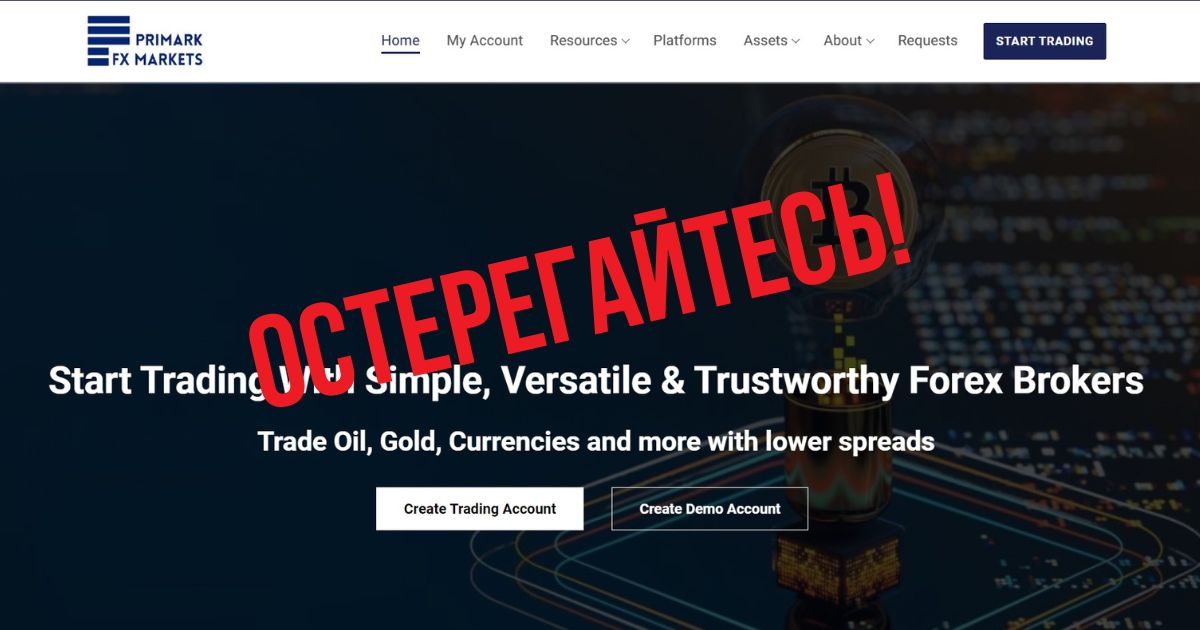
Task: Select Platforms in the navigation bar
Action: tap(685, 41)
